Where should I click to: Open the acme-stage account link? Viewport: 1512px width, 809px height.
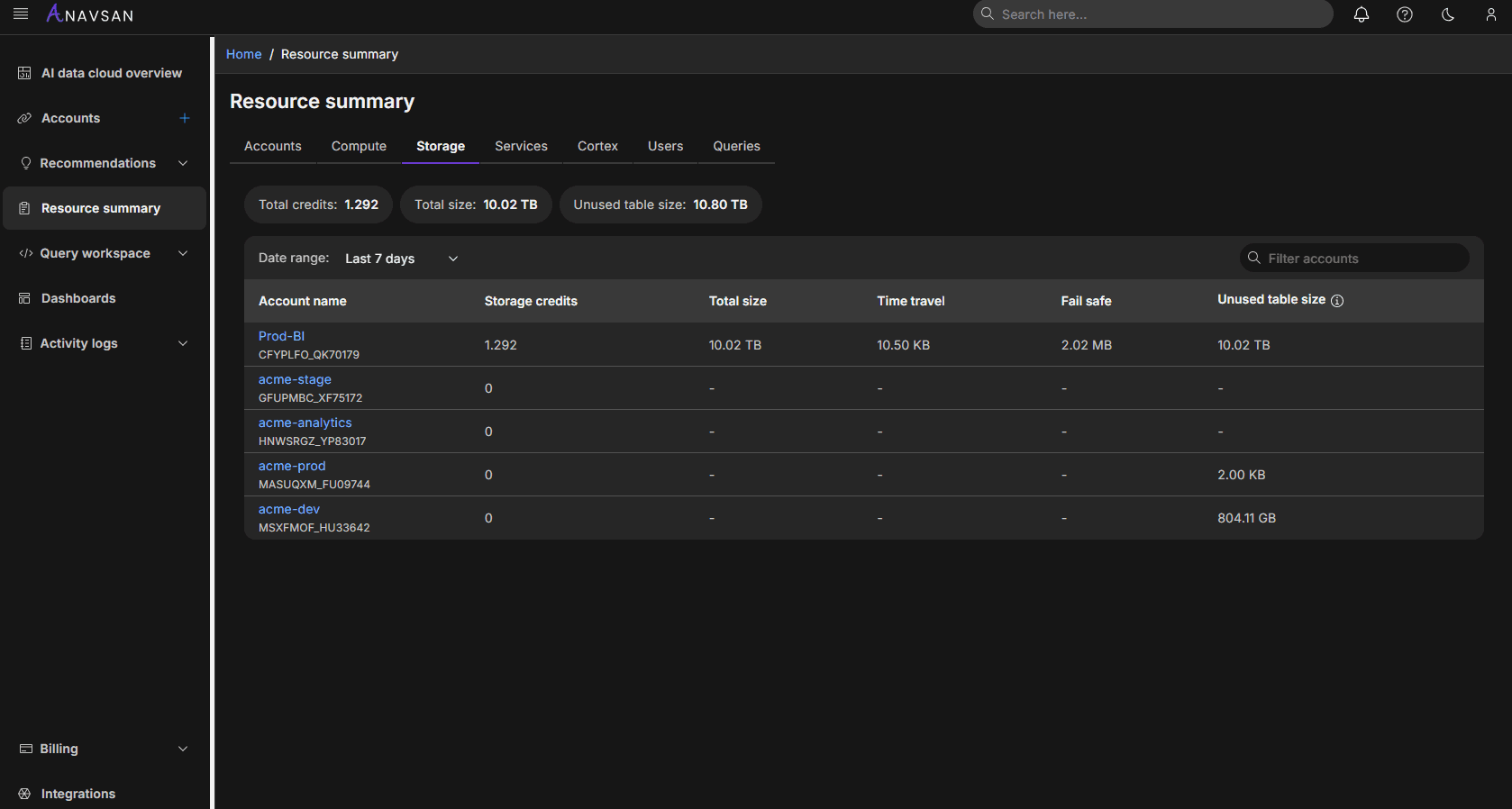pos(295,379)
